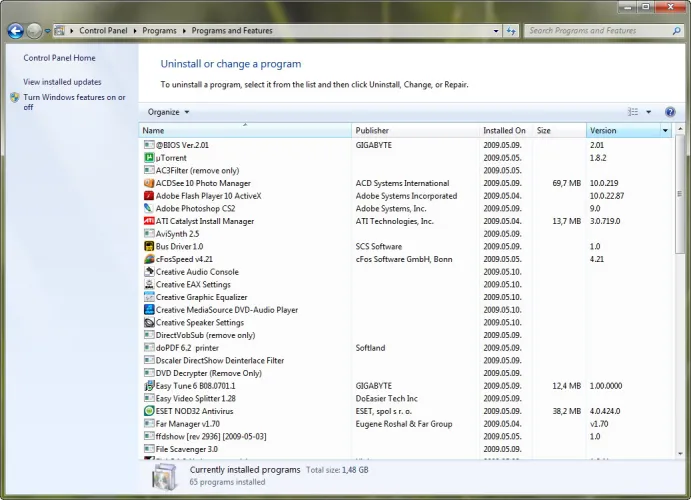Click the vertical scrollbar thumb

point(679,194)
